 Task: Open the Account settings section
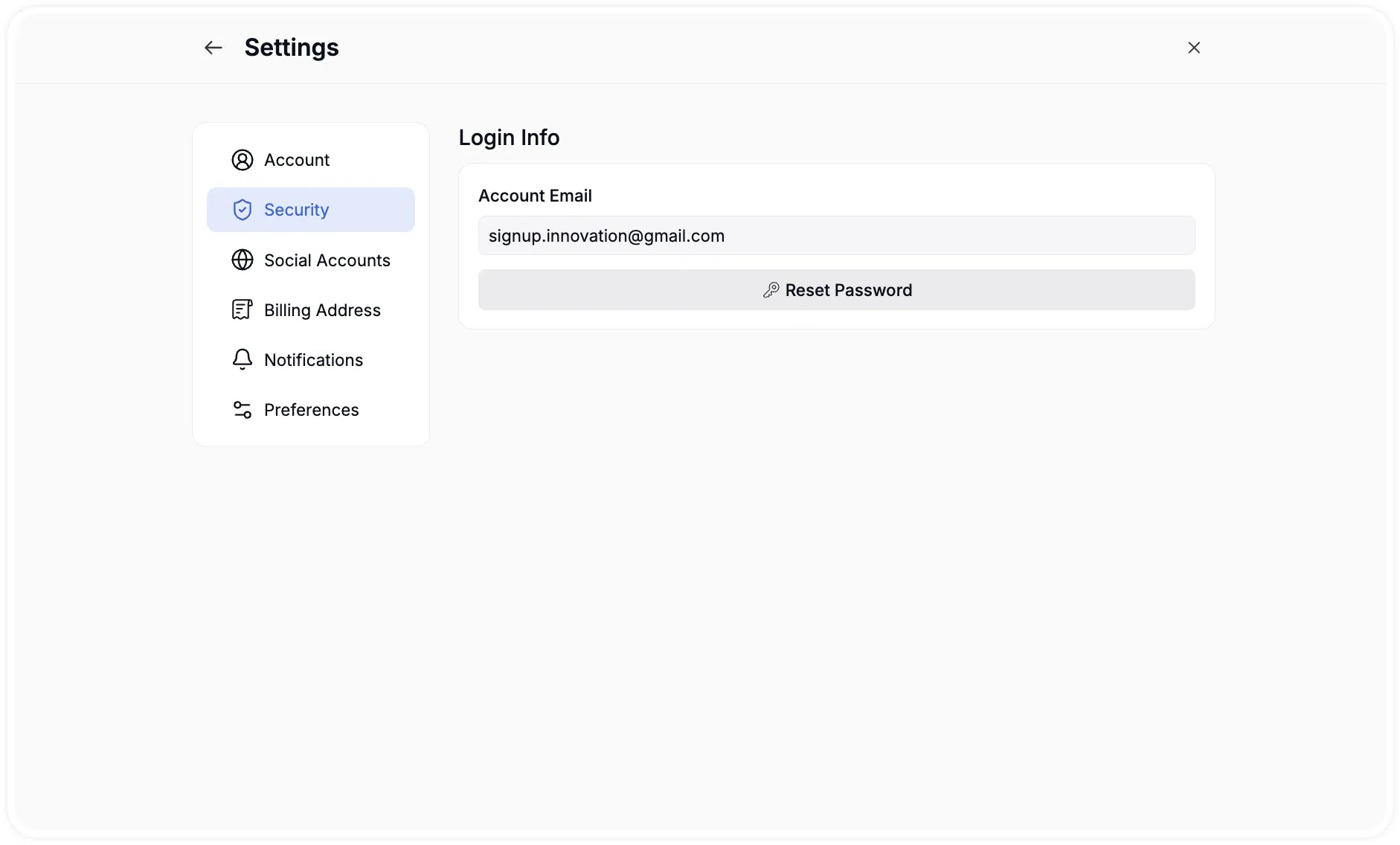coord(311,160)
